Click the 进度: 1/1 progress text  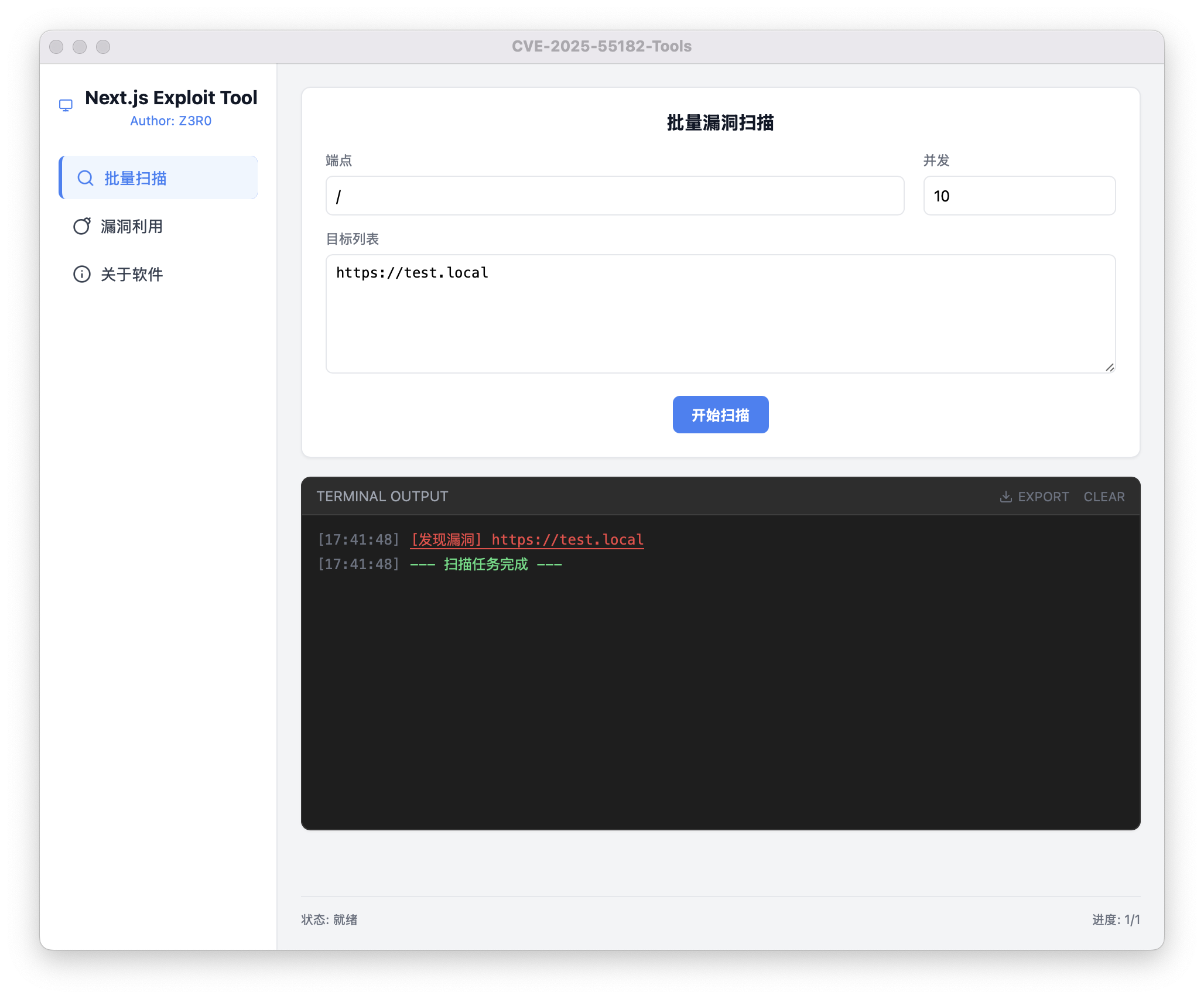[x=1116, y=919]
